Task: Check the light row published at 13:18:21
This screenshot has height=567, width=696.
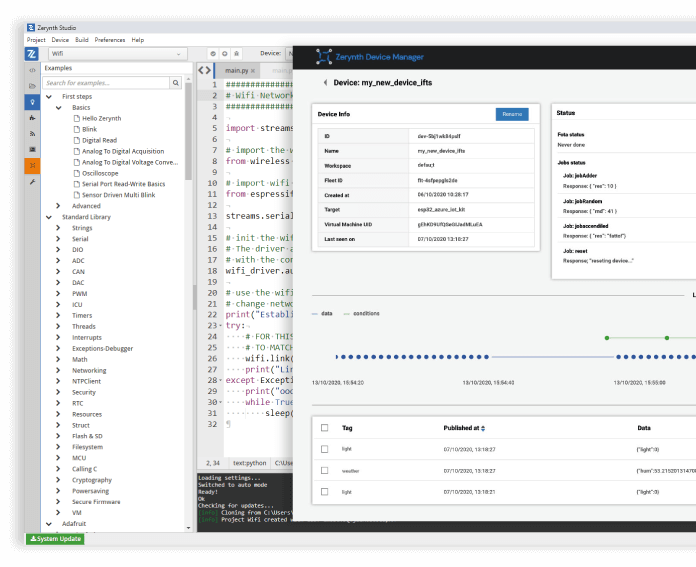Action: pos(324,492)
